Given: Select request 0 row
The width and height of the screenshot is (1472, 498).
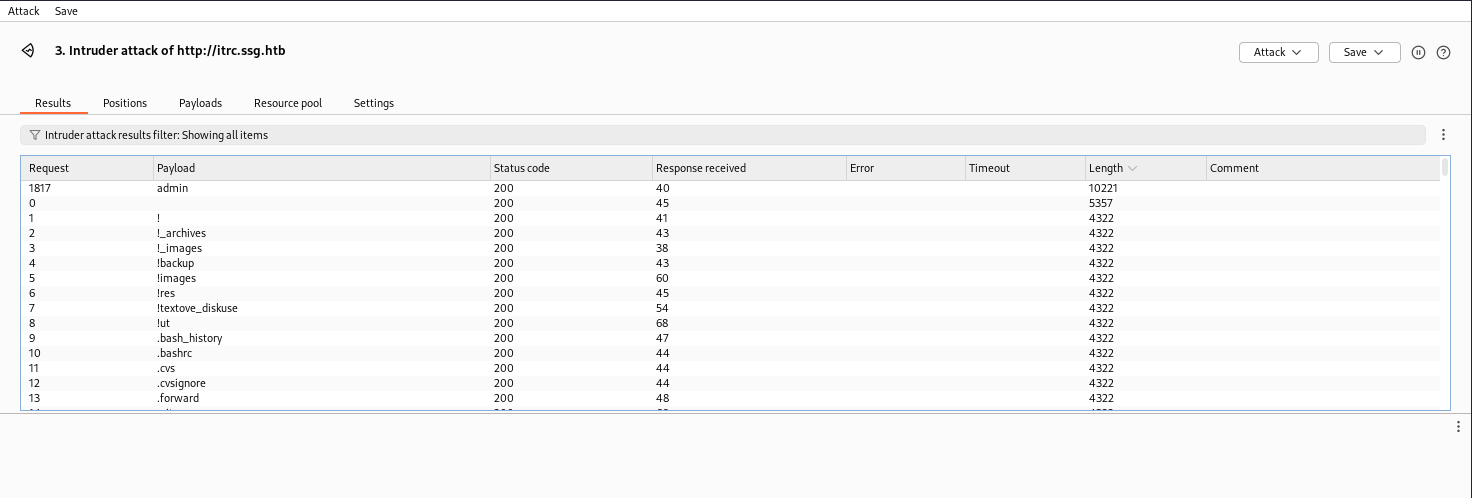Looking at the screenshot, I should [x=731, y=203].
